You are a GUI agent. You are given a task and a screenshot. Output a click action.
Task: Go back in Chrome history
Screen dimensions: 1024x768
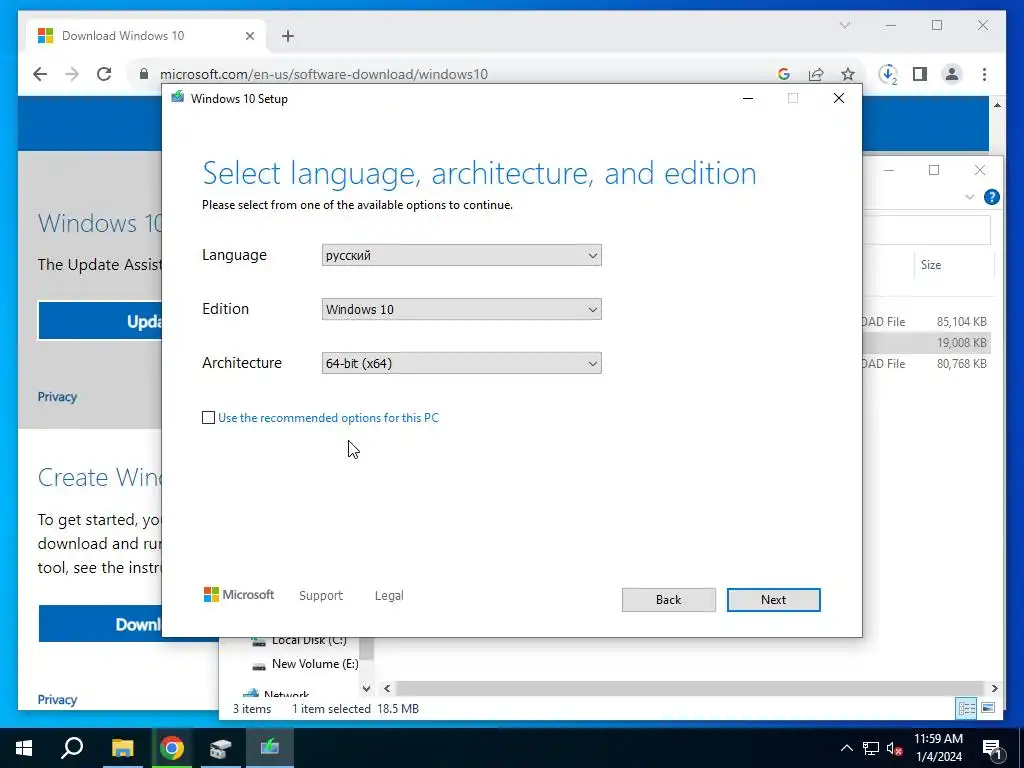[x=40, y=74]
